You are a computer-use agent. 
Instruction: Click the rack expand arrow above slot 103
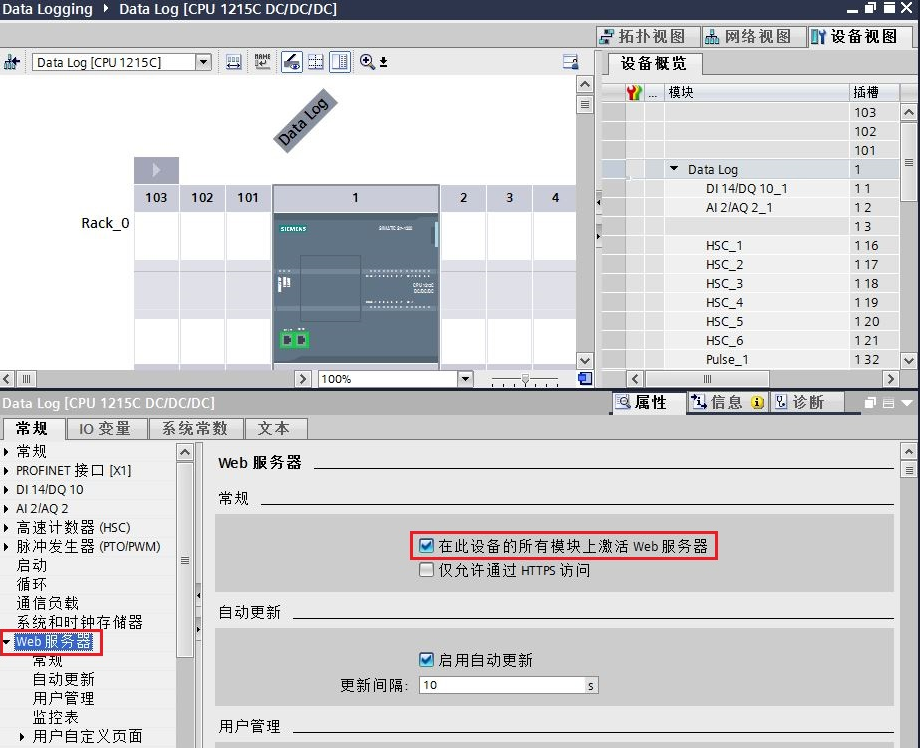point(156,170)
